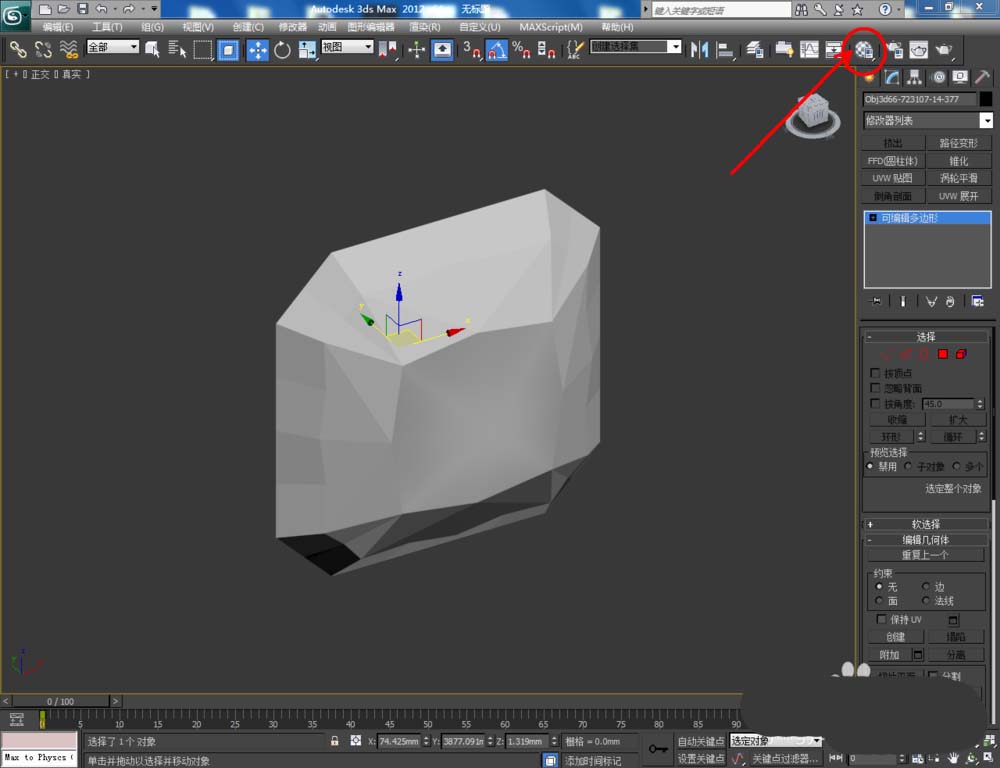The image size is (1000, 768).
Task: Open the Material Editor in the toolbar
Action: tap(864, 49)
